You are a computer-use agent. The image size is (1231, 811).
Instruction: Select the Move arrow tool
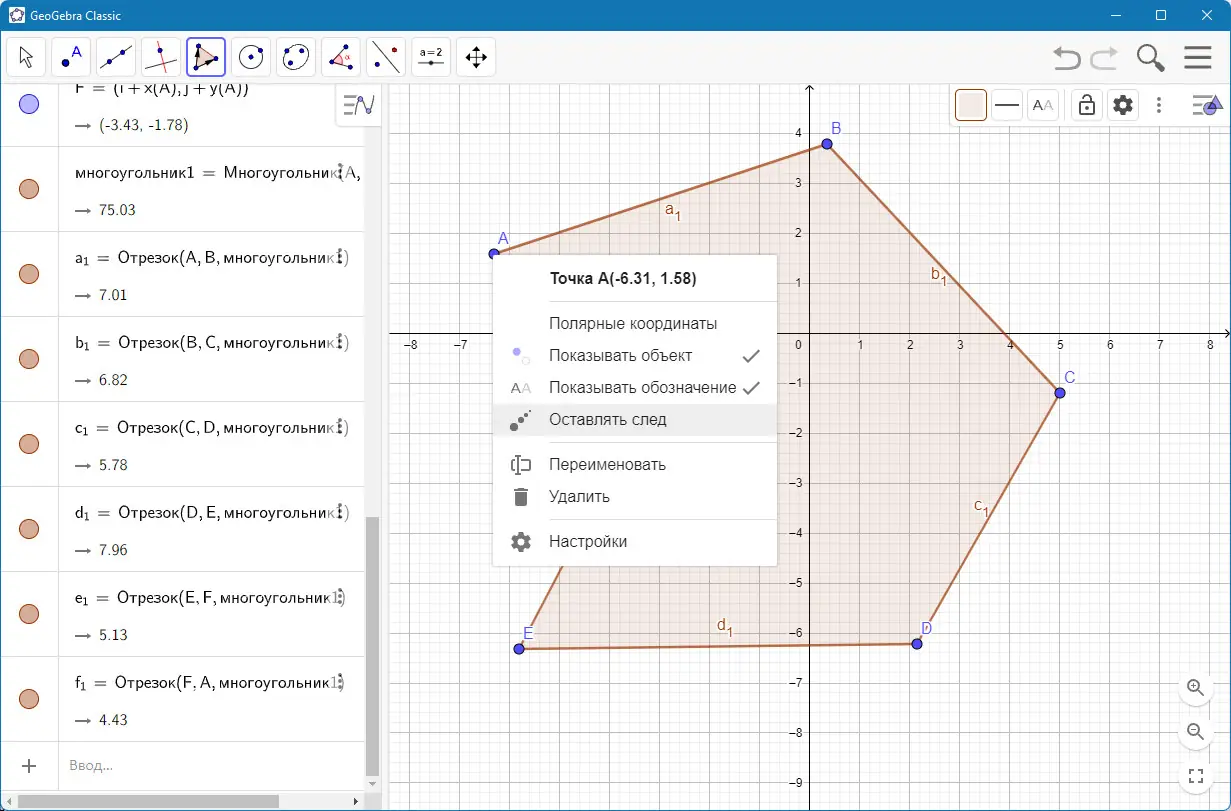26,58
